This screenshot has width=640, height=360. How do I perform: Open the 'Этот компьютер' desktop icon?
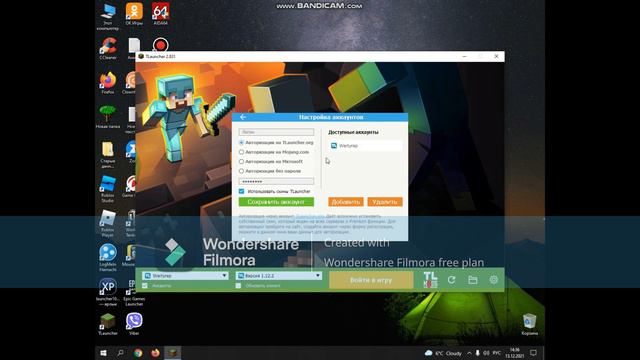tap(108, 16)
